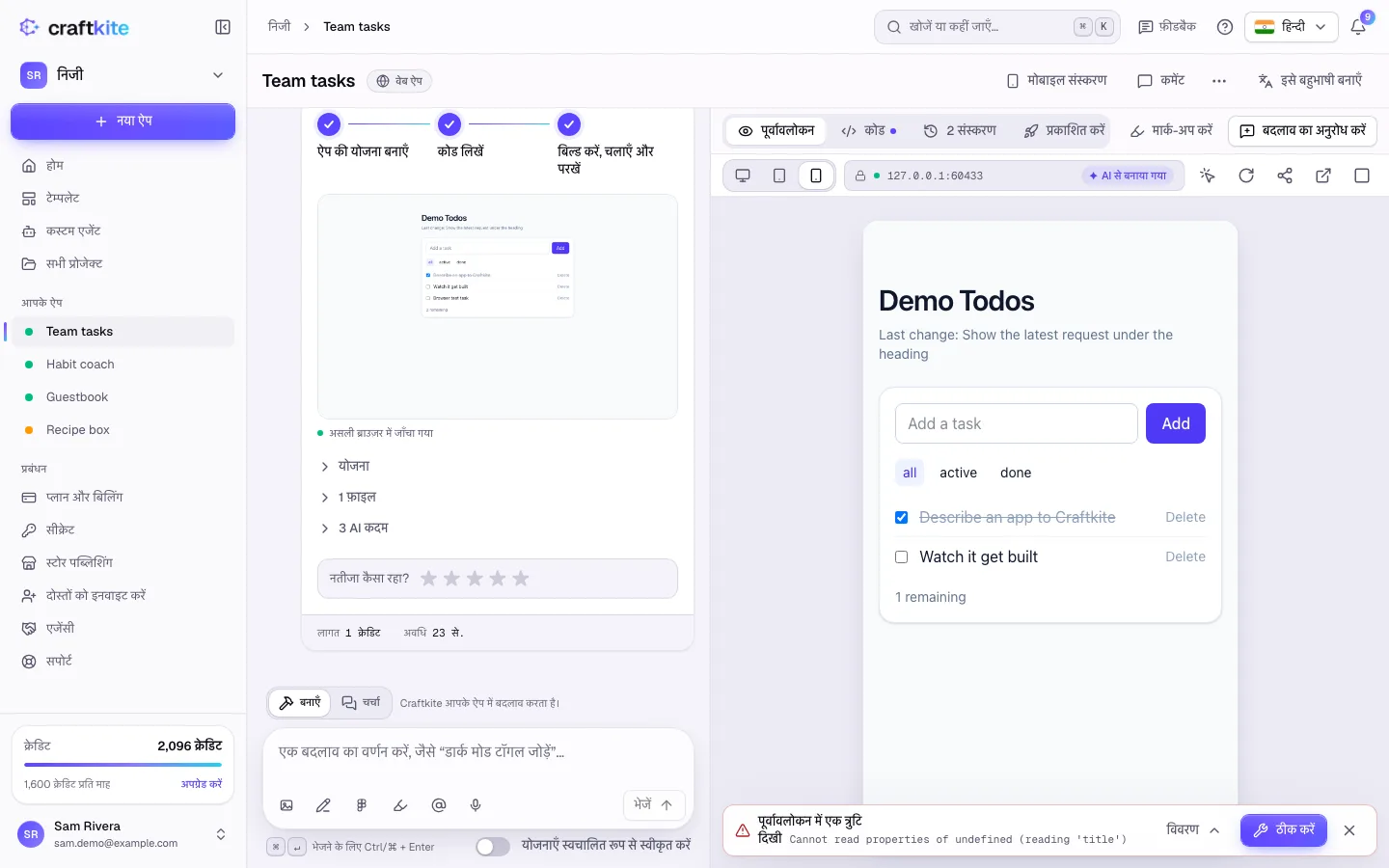
Task: Click the mention @ icon in the prompt box
Action: [x=439, y=805]
